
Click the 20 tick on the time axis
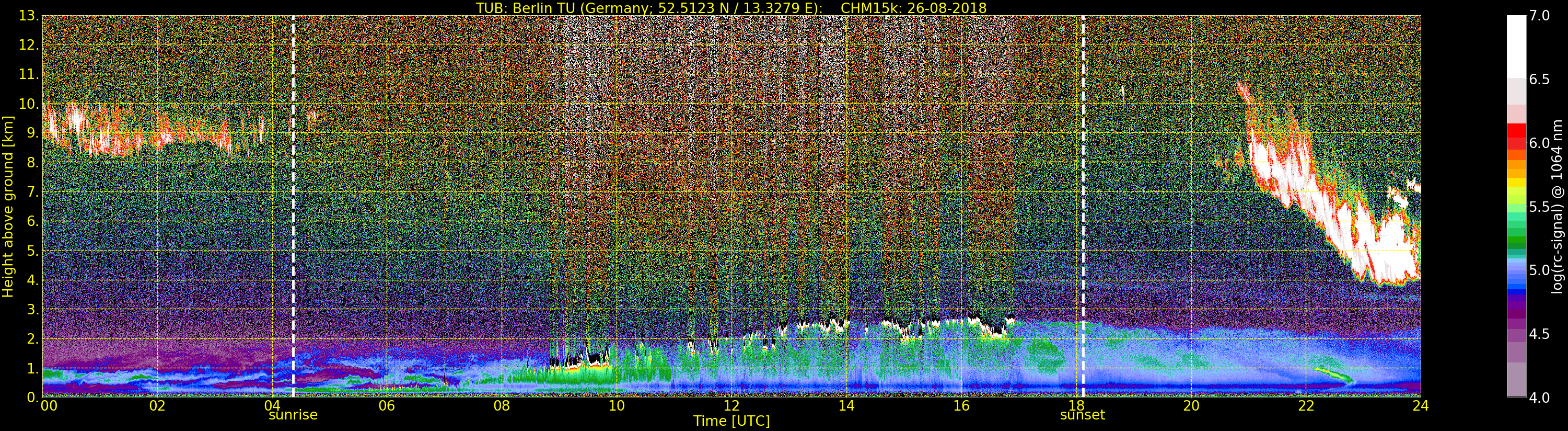click(x=1191, y=406)
